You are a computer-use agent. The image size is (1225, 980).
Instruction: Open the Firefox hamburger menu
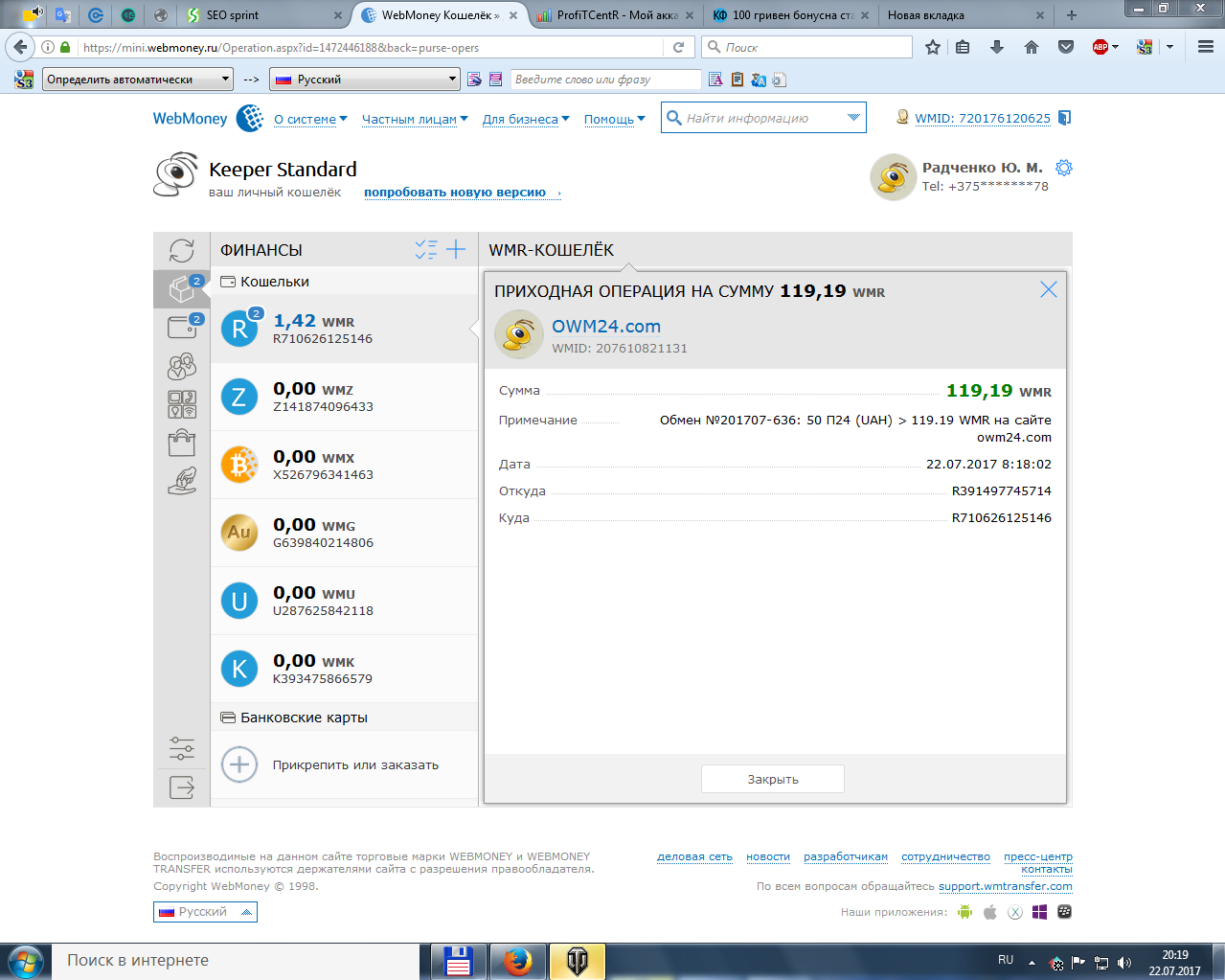pyautogui.click(x=1206, y=47)
